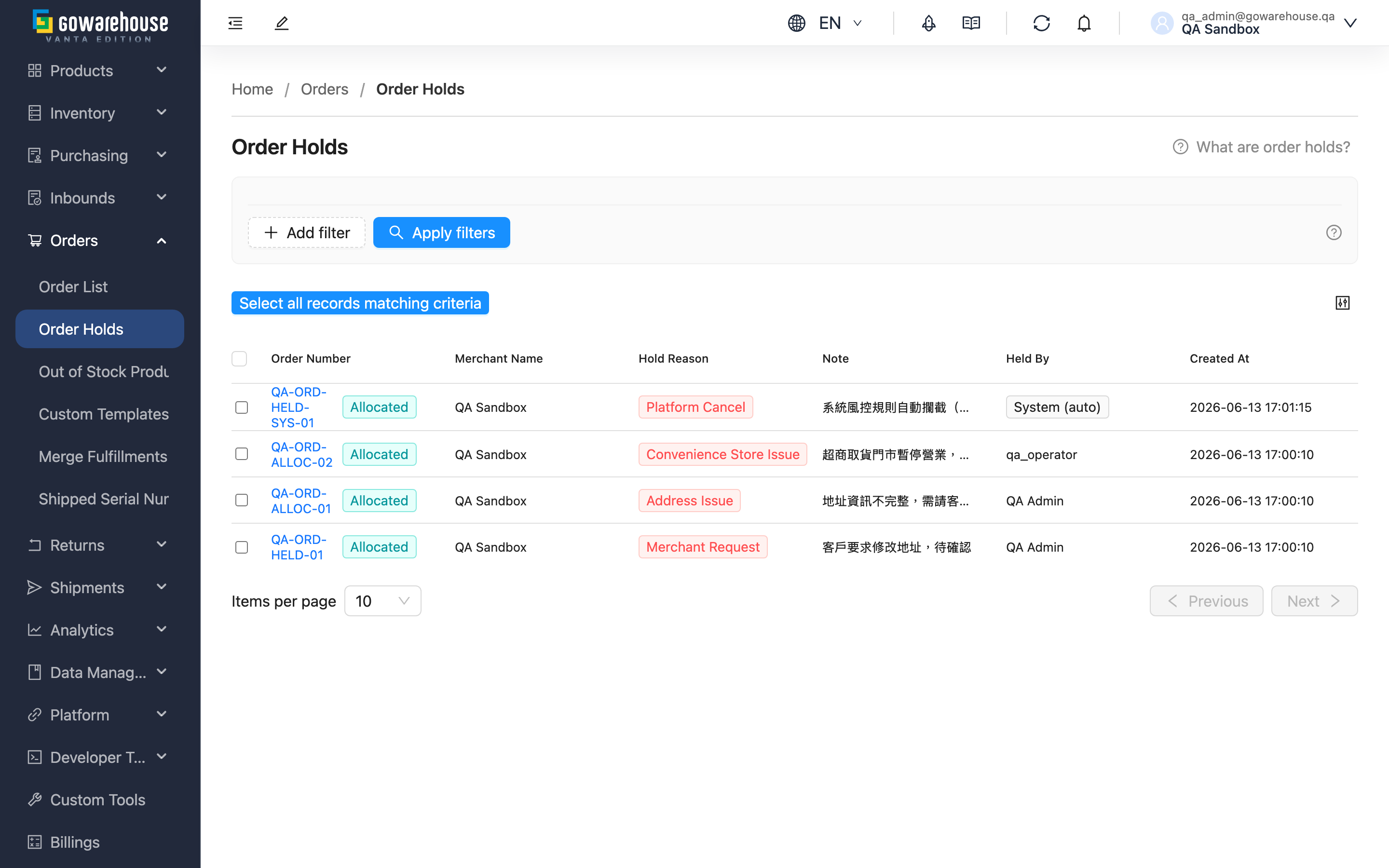Check the QA-ORD-ALLOC-02 row checkbox
The width and height of the screenshot is (1389, 868).
[242, 454]
